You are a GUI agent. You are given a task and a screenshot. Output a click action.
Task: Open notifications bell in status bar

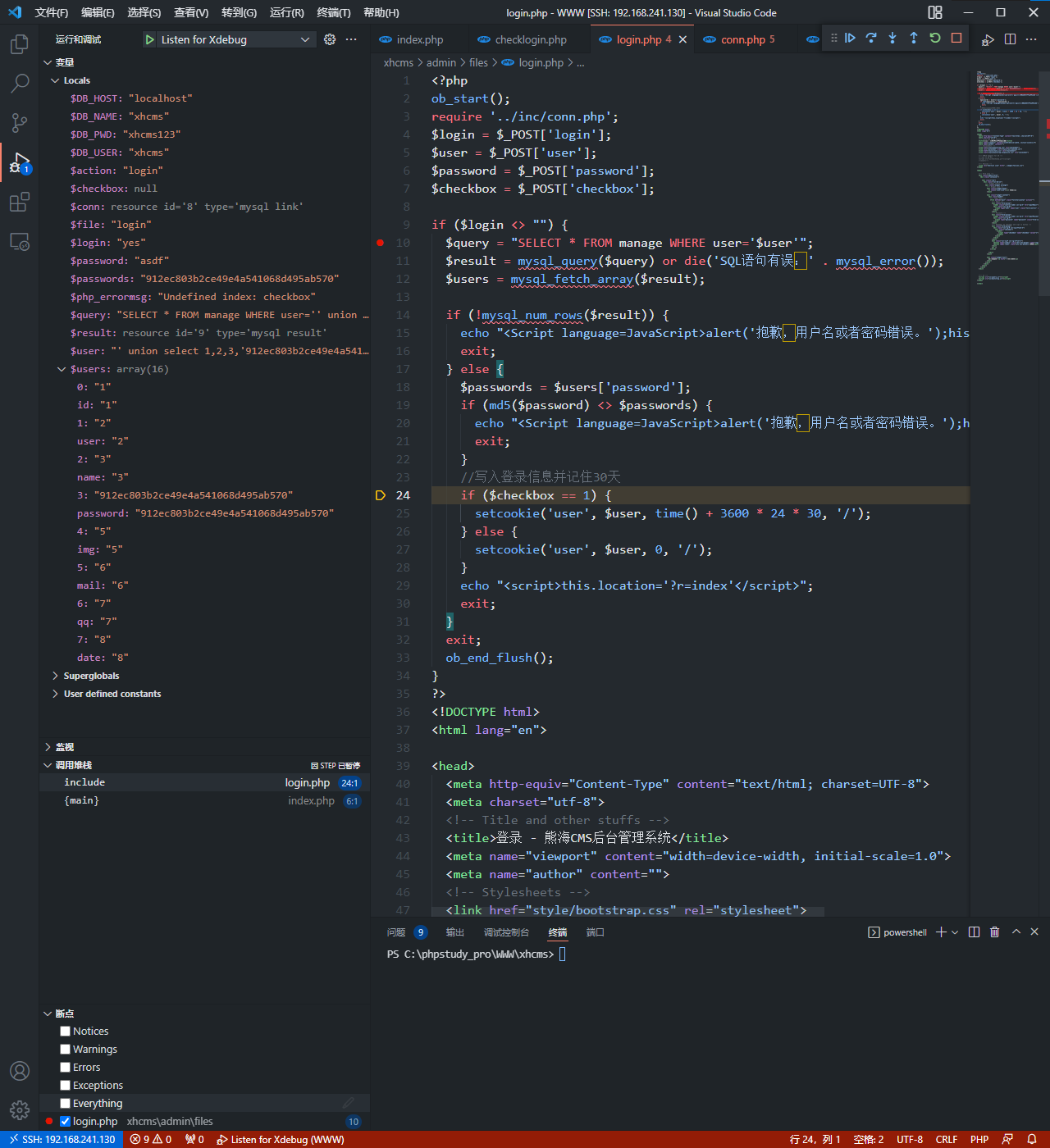pos(1032,1140)
